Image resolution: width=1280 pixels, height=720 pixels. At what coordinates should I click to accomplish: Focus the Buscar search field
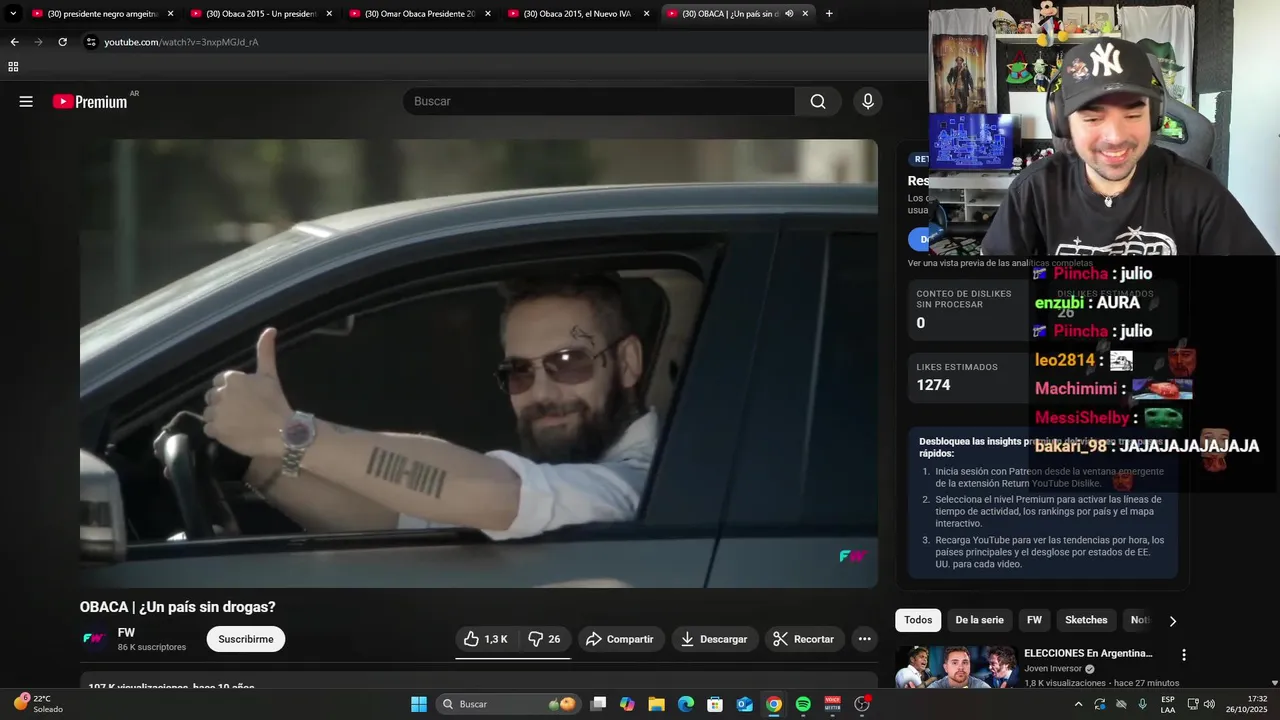tap(598, 101)
